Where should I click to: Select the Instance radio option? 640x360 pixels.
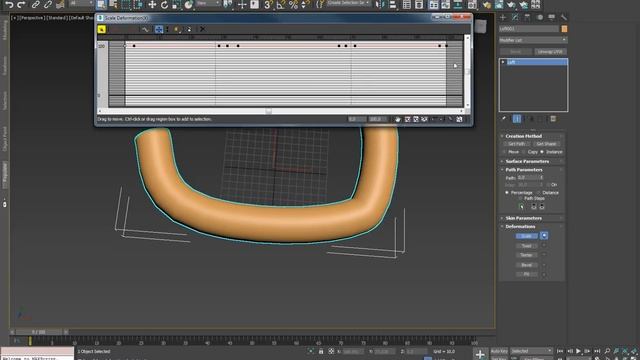[551, 152]
